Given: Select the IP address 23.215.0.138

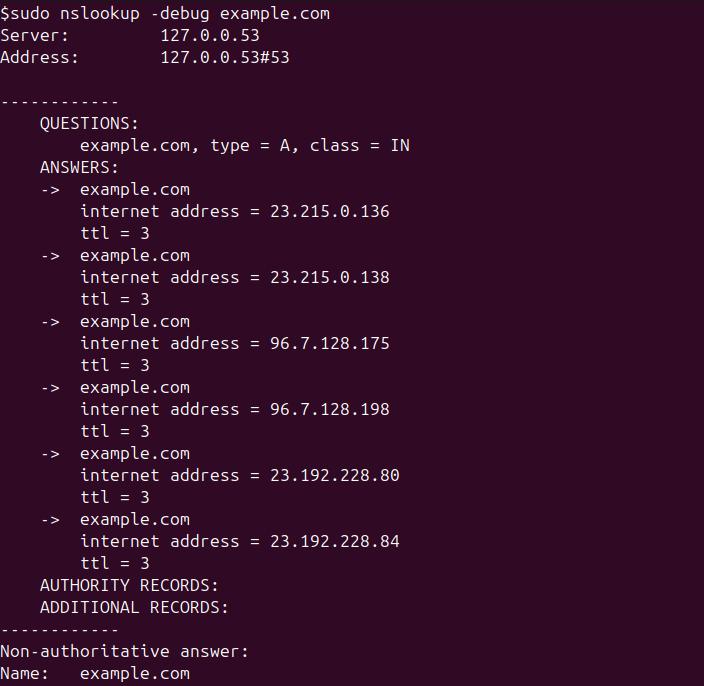Looking at the screenshot, I should pos(330,278).
